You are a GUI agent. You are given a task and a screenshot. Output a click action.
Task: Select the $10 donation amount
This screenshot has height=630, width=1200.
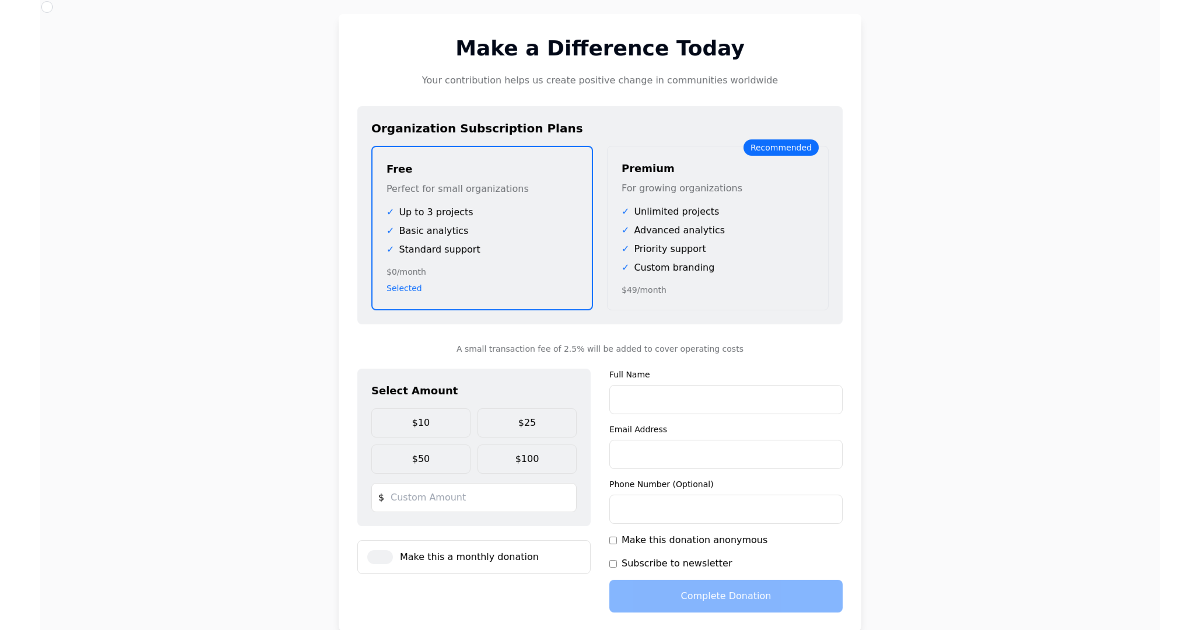click(420, 422)
